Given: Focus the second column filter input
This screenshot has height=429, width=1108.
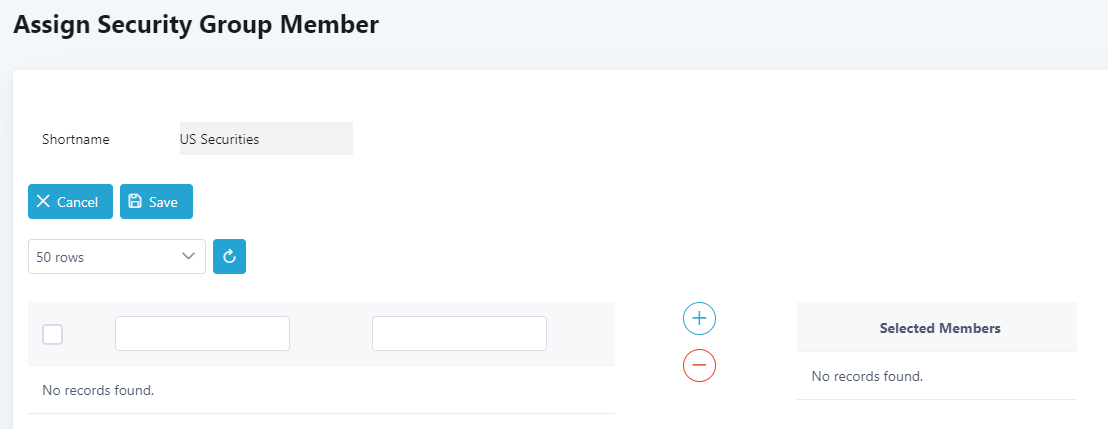Looking at the screenshot, I should [x=459, y=334].
